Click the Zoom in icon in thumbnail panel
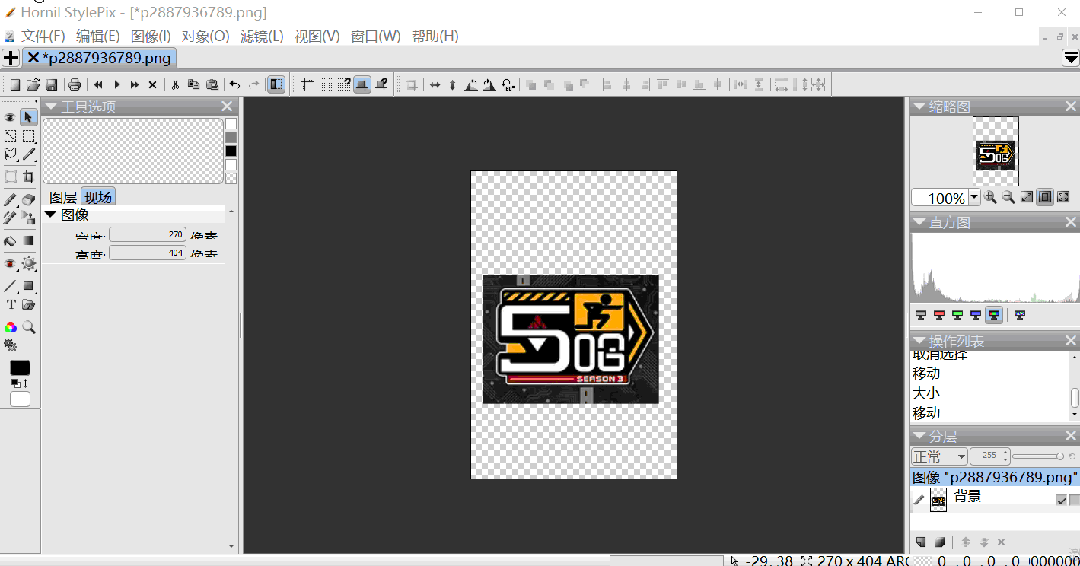This screenshot has height=566, width=1080. click(990, 198)
